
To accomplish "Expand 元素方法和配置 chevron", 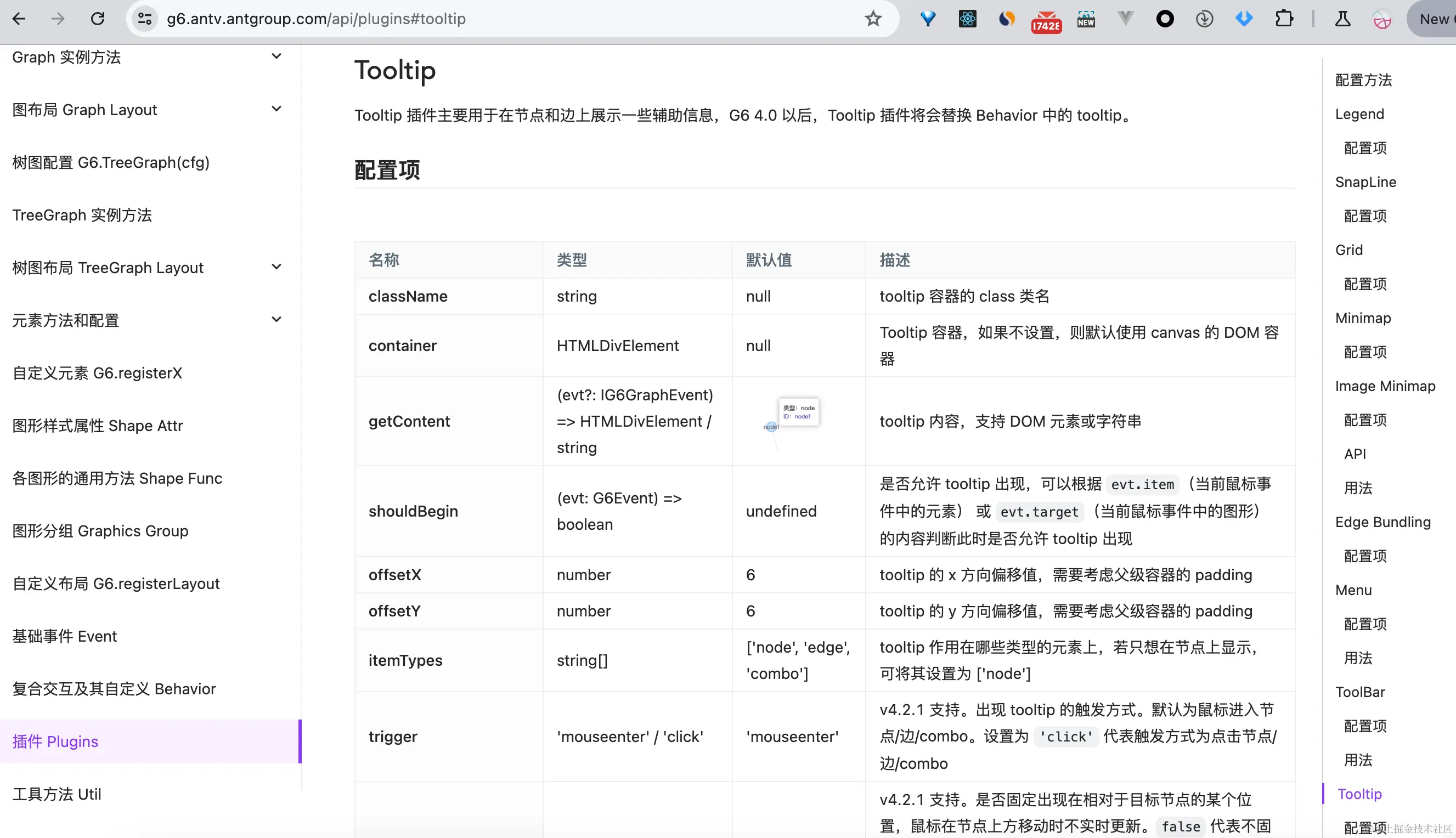I will pos(276,319).
